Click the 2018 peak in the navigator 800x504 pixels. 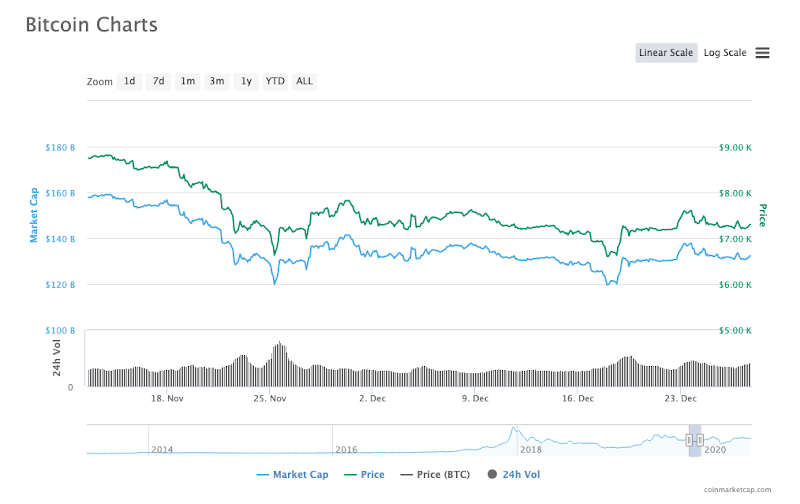[x=514, y=429]
